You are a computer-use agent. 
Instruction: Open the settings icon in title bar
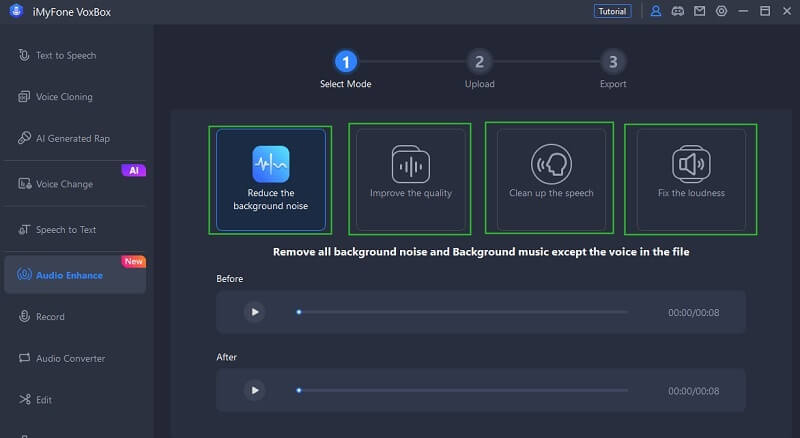[x=721, y=11]
